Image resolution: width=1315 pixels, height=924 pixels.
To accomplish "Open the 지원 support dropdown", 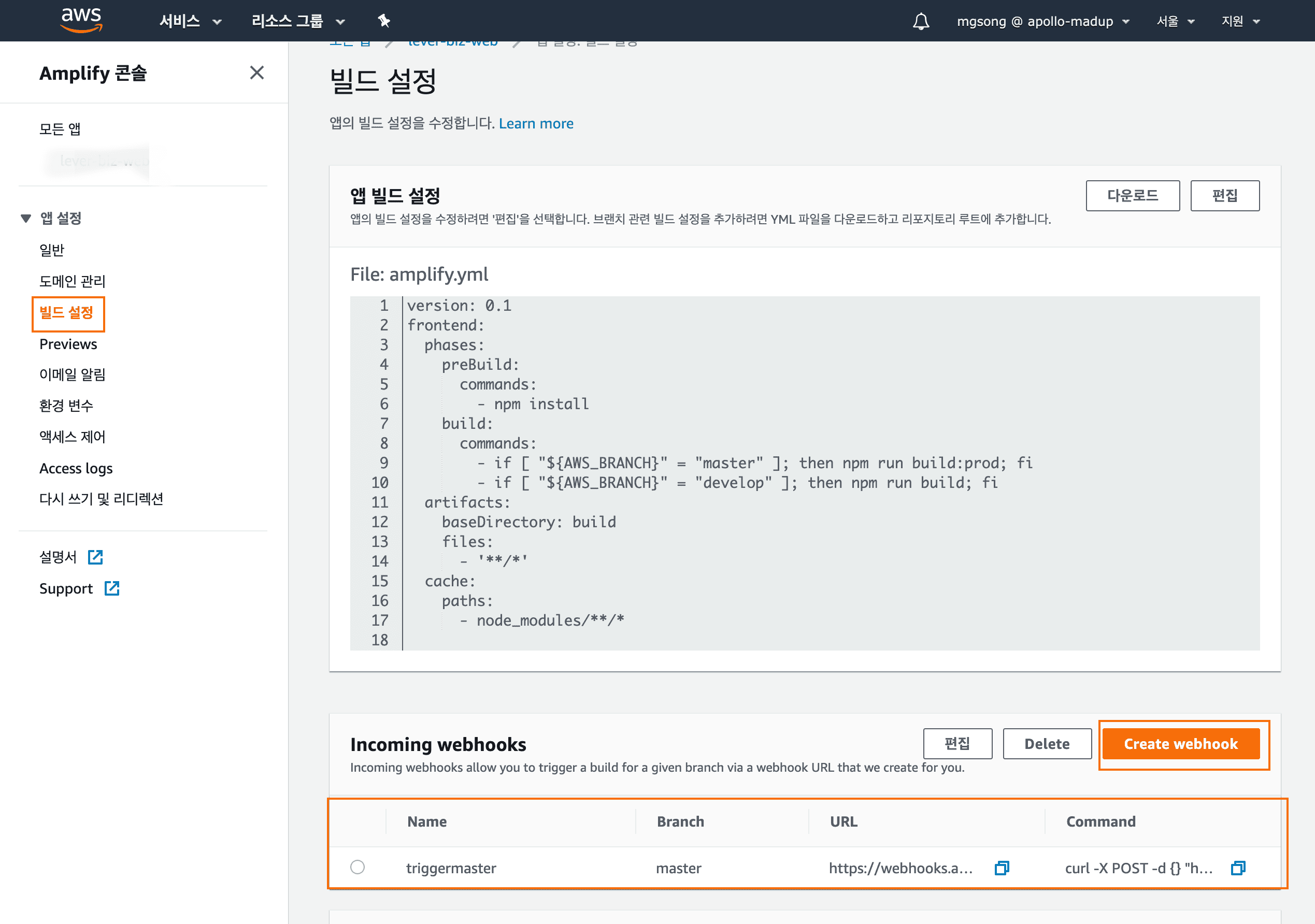I will [x=1240, y=21].
